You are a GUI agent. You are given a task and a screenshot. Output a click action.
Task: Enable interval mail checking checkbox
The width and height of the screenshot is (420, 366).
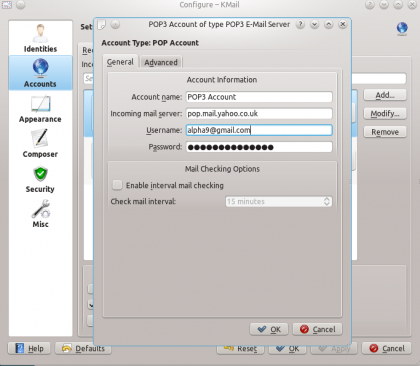pyautogui.click(x=117, y=185)
